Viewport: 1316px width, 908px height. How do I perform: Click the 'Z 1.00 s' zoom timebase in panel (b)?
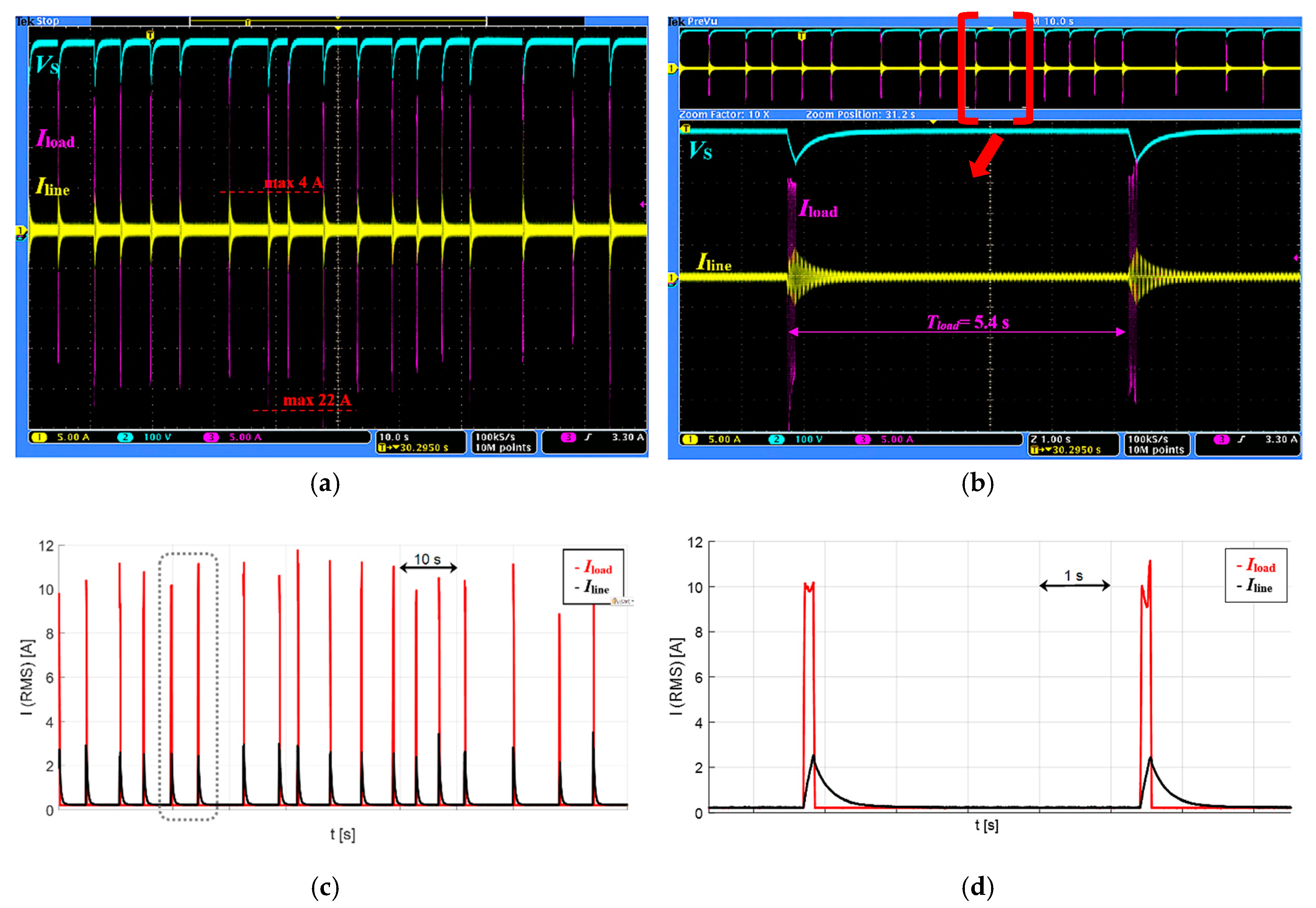click(x=1050, y=440)
